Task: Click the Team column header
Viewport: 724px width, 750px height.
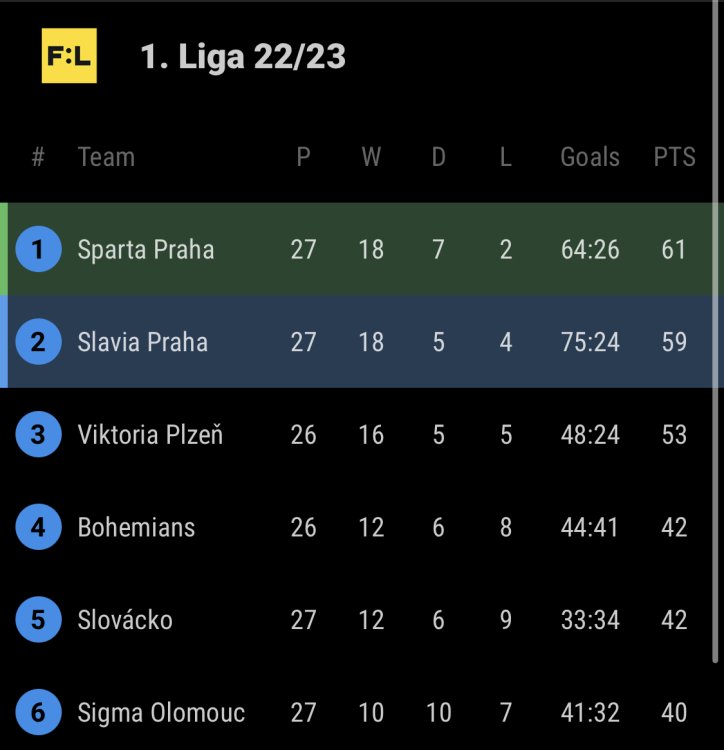Action: tap(106, 157)
